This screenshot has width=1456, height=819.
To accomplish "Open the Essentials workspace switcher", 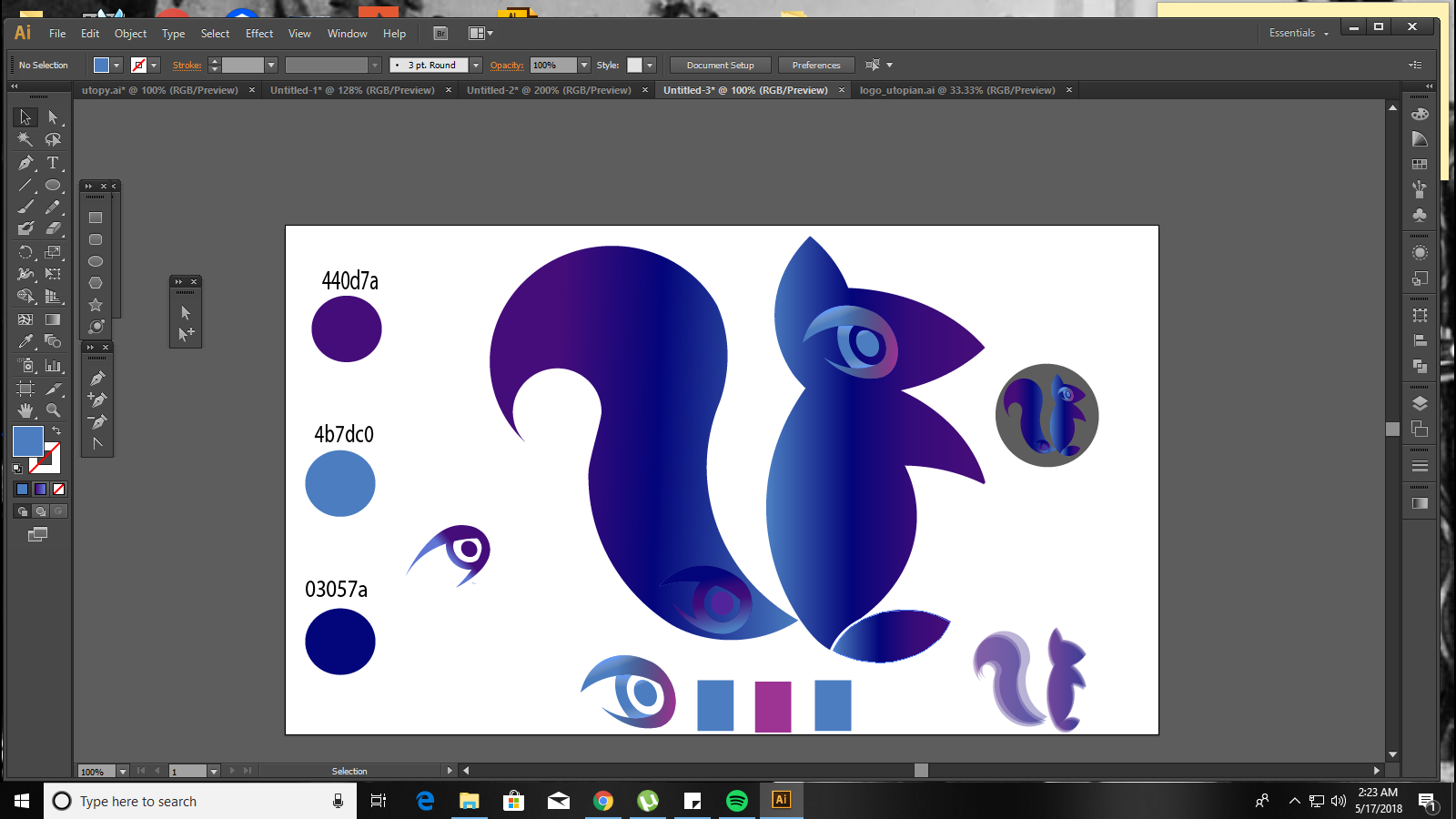I will point(1297,33).
